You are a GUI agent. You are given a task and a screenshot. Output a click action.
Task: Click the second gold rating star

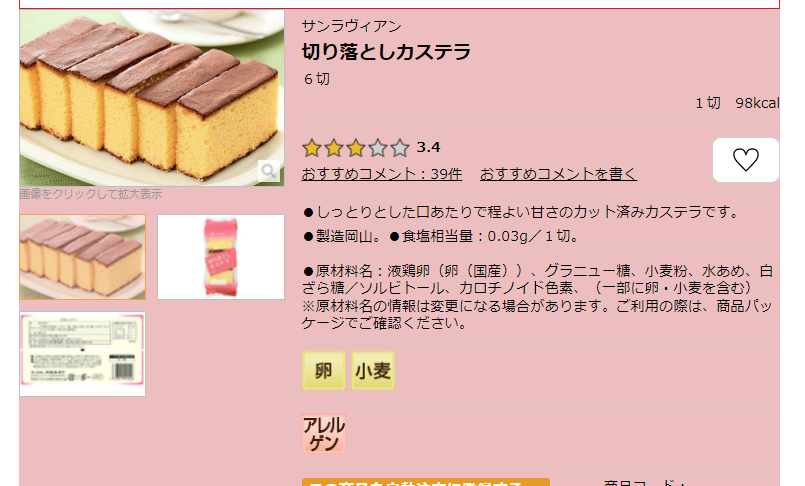coord(334,148)
